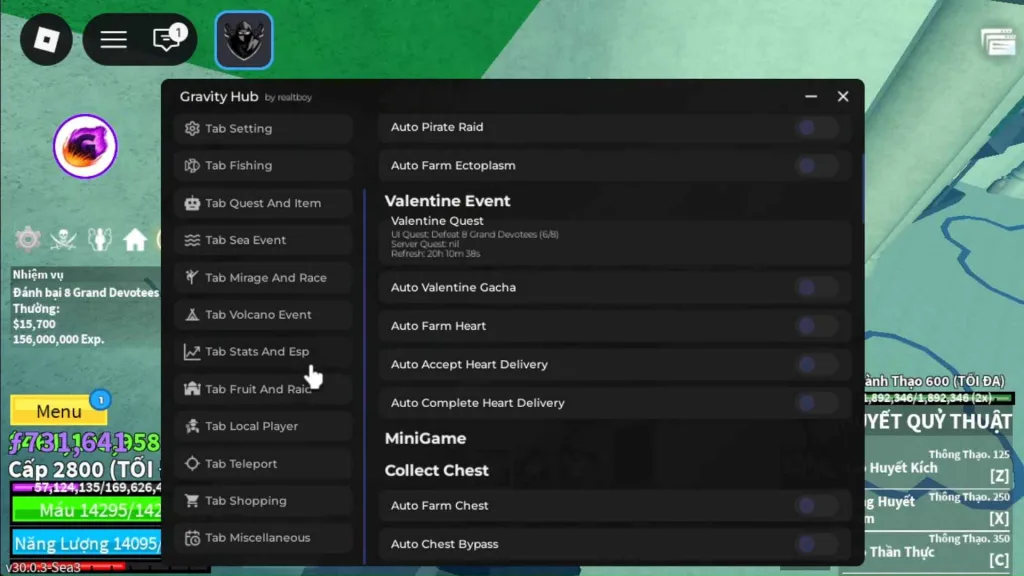Click the Collect Chest section heading
Image resolution: width=1024 pixels, height=576 pixels.
[436, 471]
